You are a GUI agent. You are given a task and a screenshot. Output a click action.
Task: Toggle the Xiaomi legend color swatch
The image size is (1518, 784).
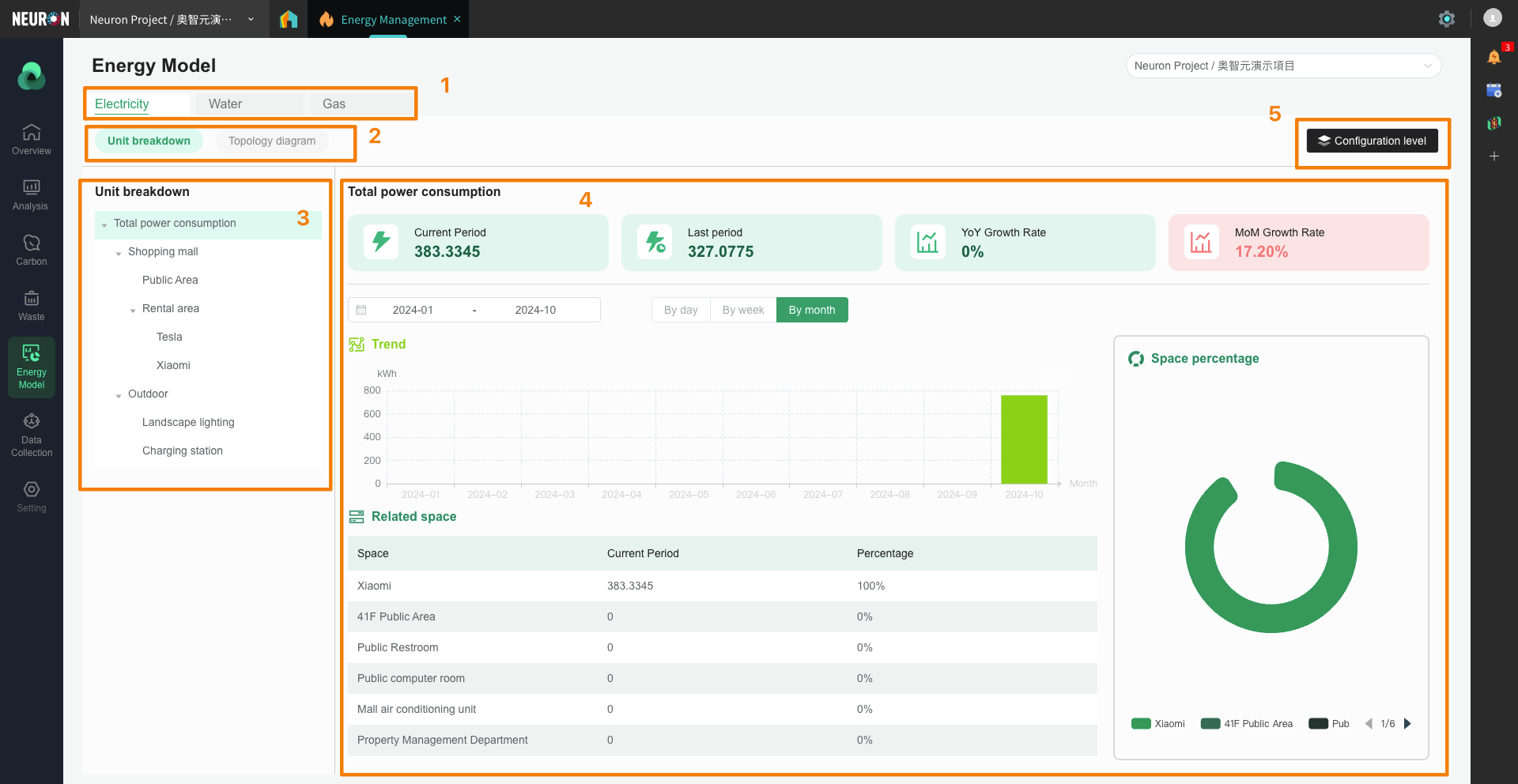click(1141, 723)
